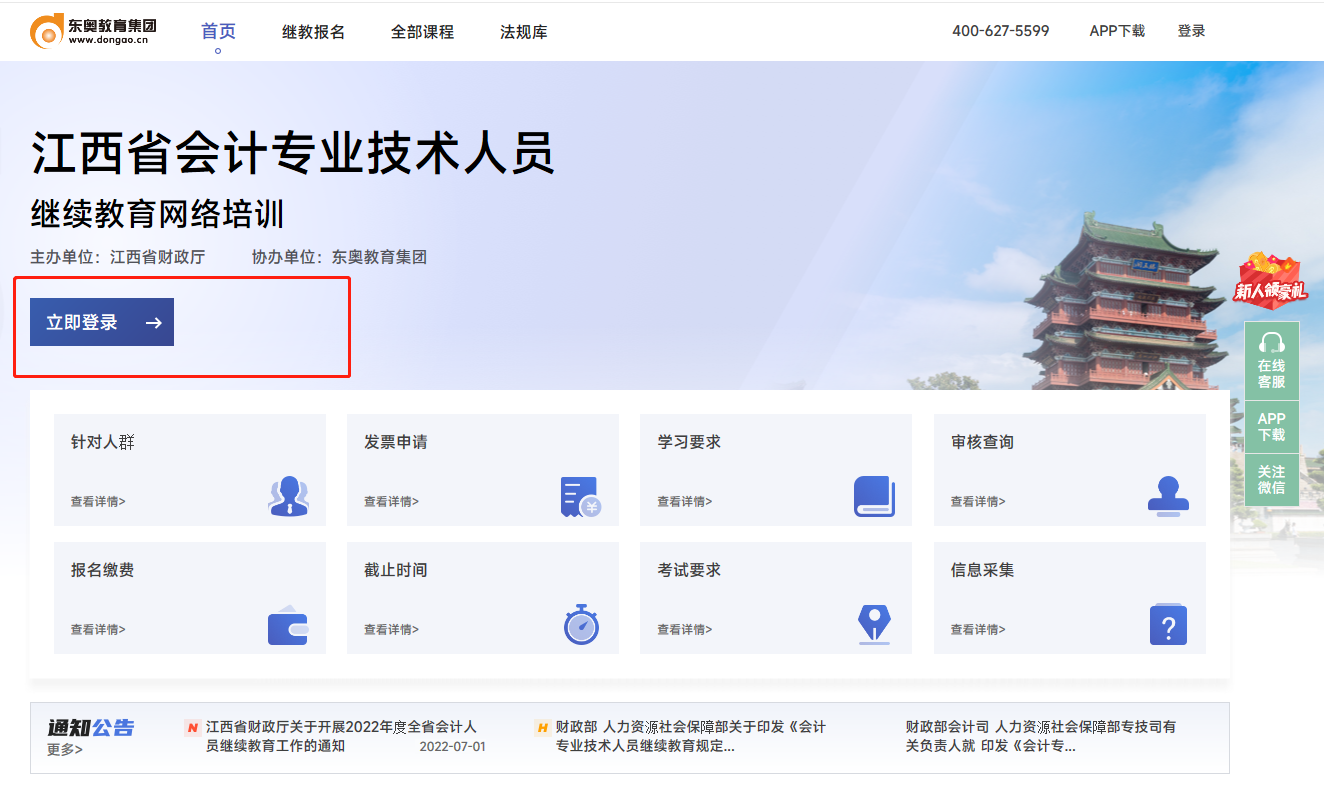
Task: Click the 登录 link at top right
Action: pyautogui.click(x=1192, y=31)
